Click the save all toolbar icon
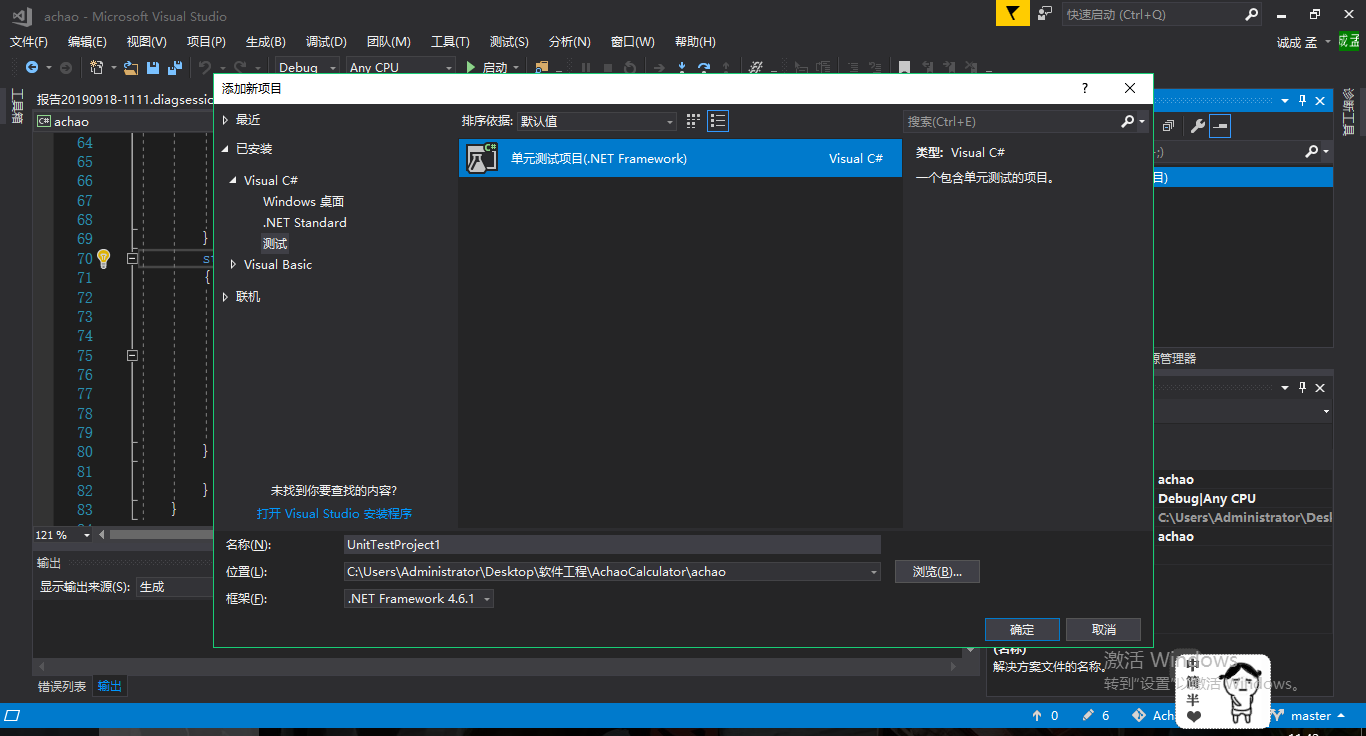Image resolution: width=1366 pixels, height=736 pixels. point(175,67)
